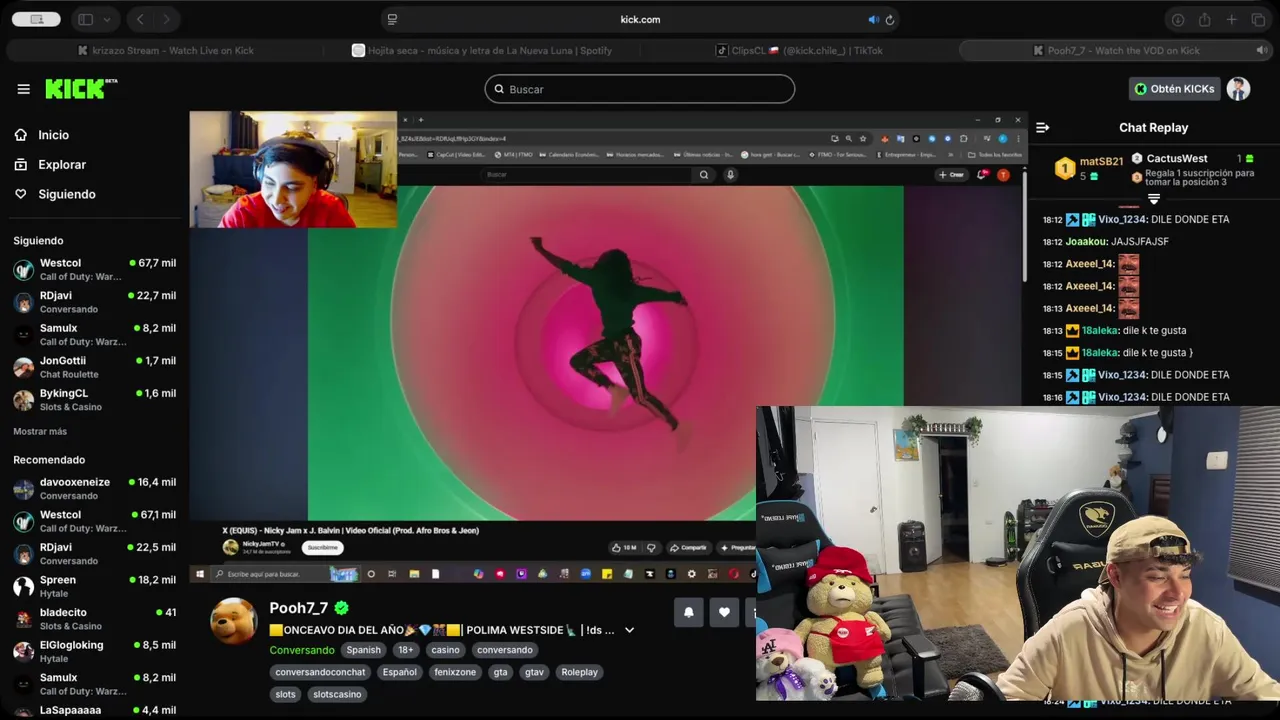This screenshot has width=1280, height=720.
Task: Switch to Pooh7_7 VOD tab
Action: point(1116,50)
